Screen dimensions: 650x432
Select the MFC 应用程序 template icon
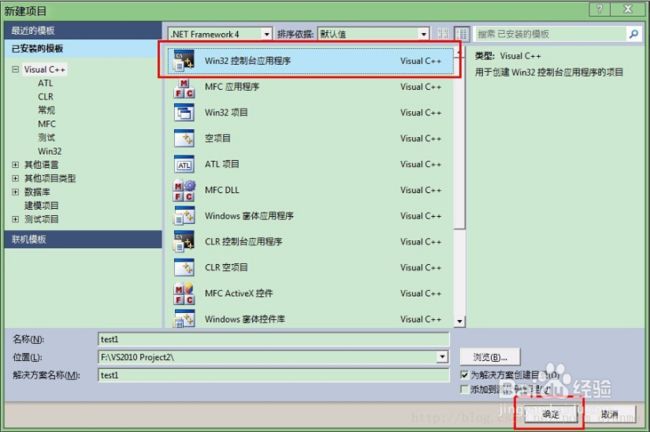[x=184, y=87]
